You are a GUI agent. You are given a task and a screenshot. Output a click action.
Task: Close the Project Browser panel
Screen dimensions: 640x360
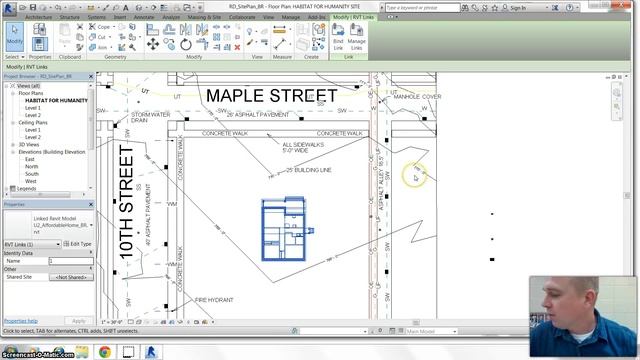point(91,76)
